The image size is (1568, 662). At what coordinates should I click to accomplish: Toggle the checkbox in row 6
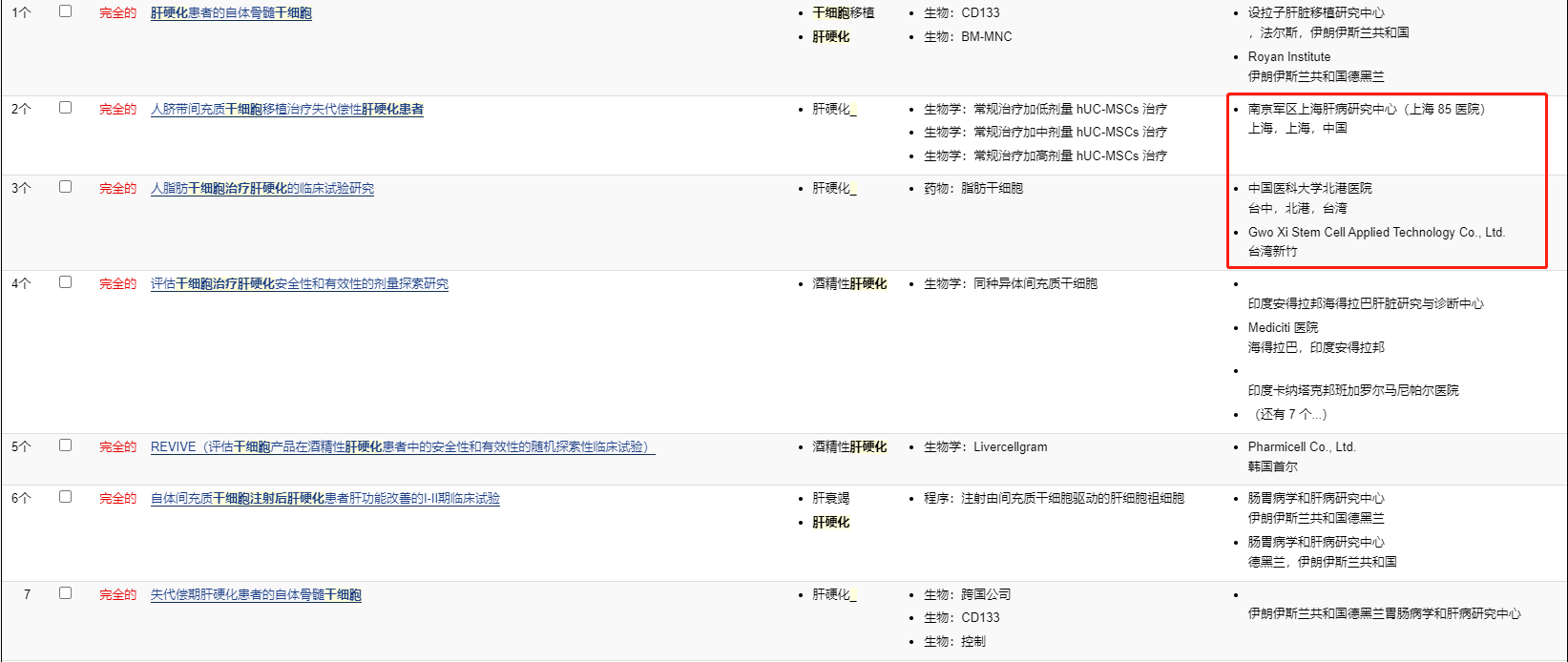[65, 497]
